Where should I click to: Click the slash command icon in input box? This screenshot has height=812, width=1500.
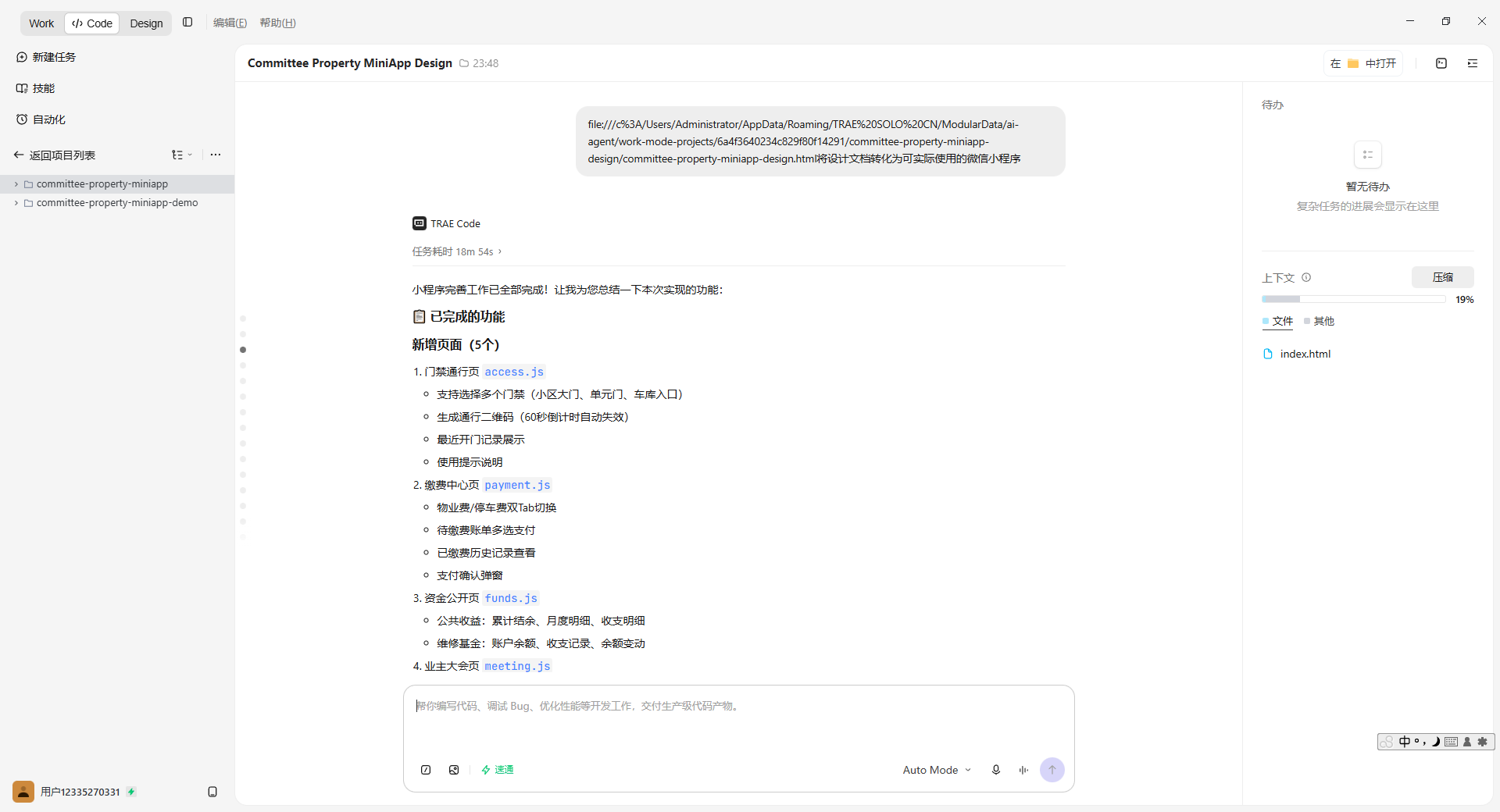(426, 770)
